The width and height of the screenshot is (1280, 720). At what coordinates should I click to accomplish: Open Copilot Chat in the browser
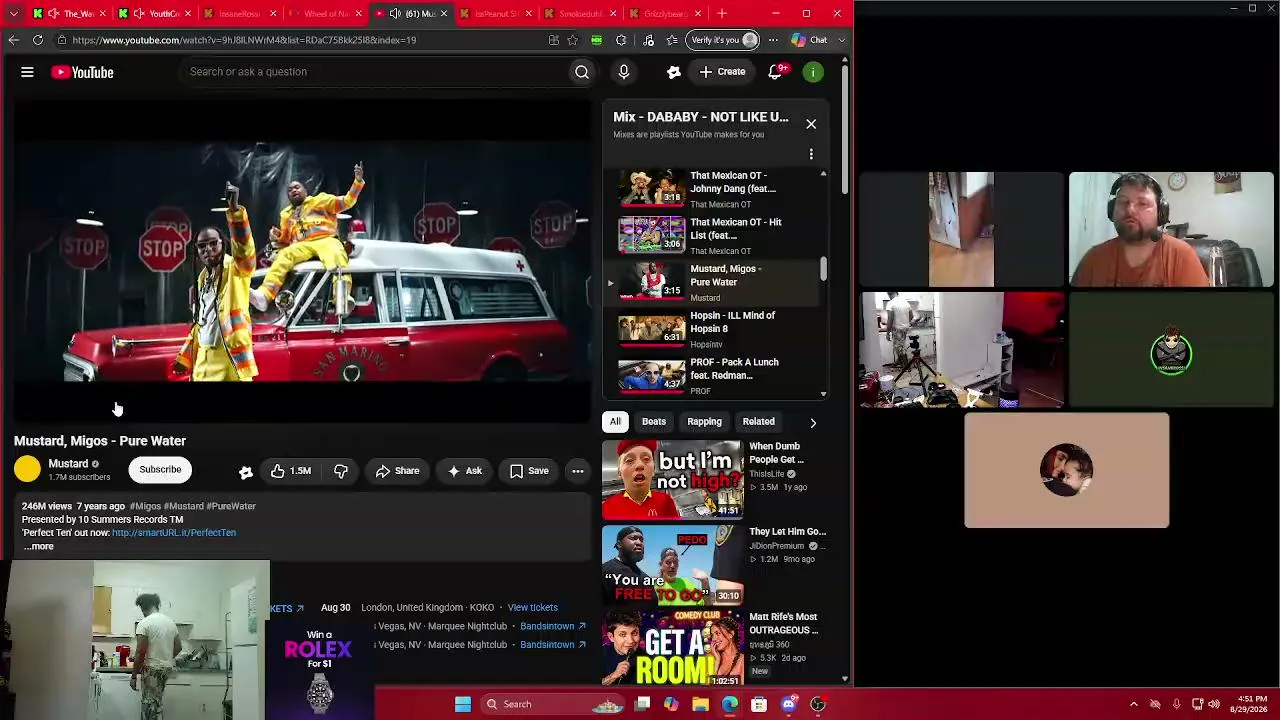coord(809,40)
